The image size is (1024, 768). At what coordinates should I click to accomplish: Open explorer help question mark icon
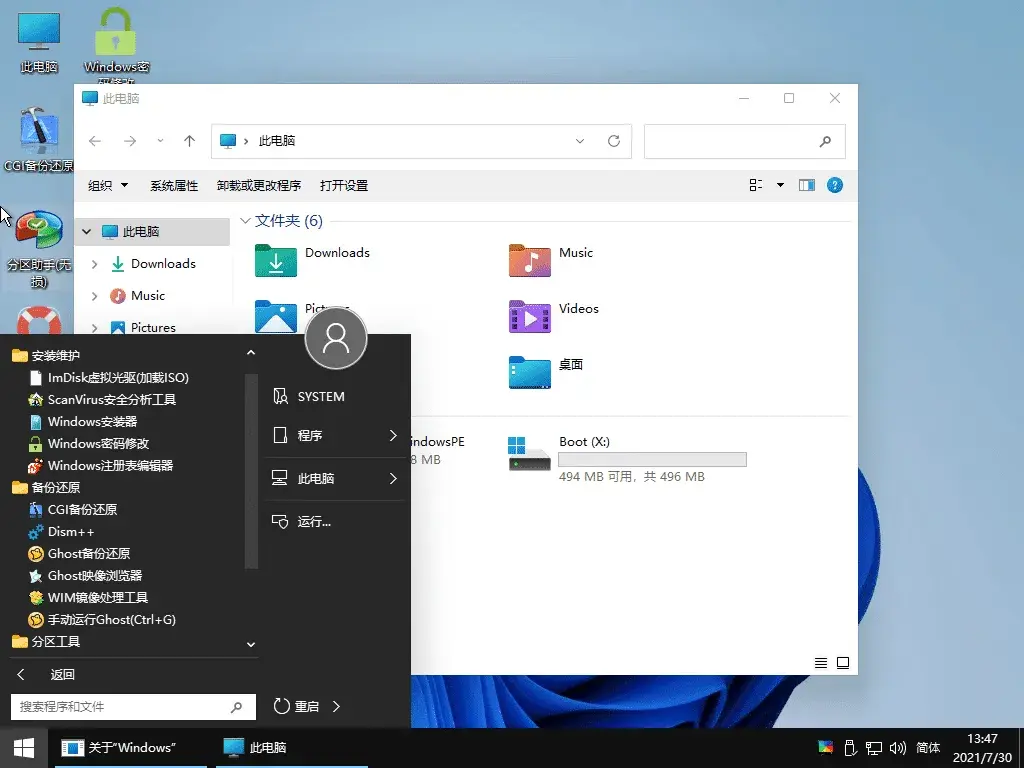(835, 185)
